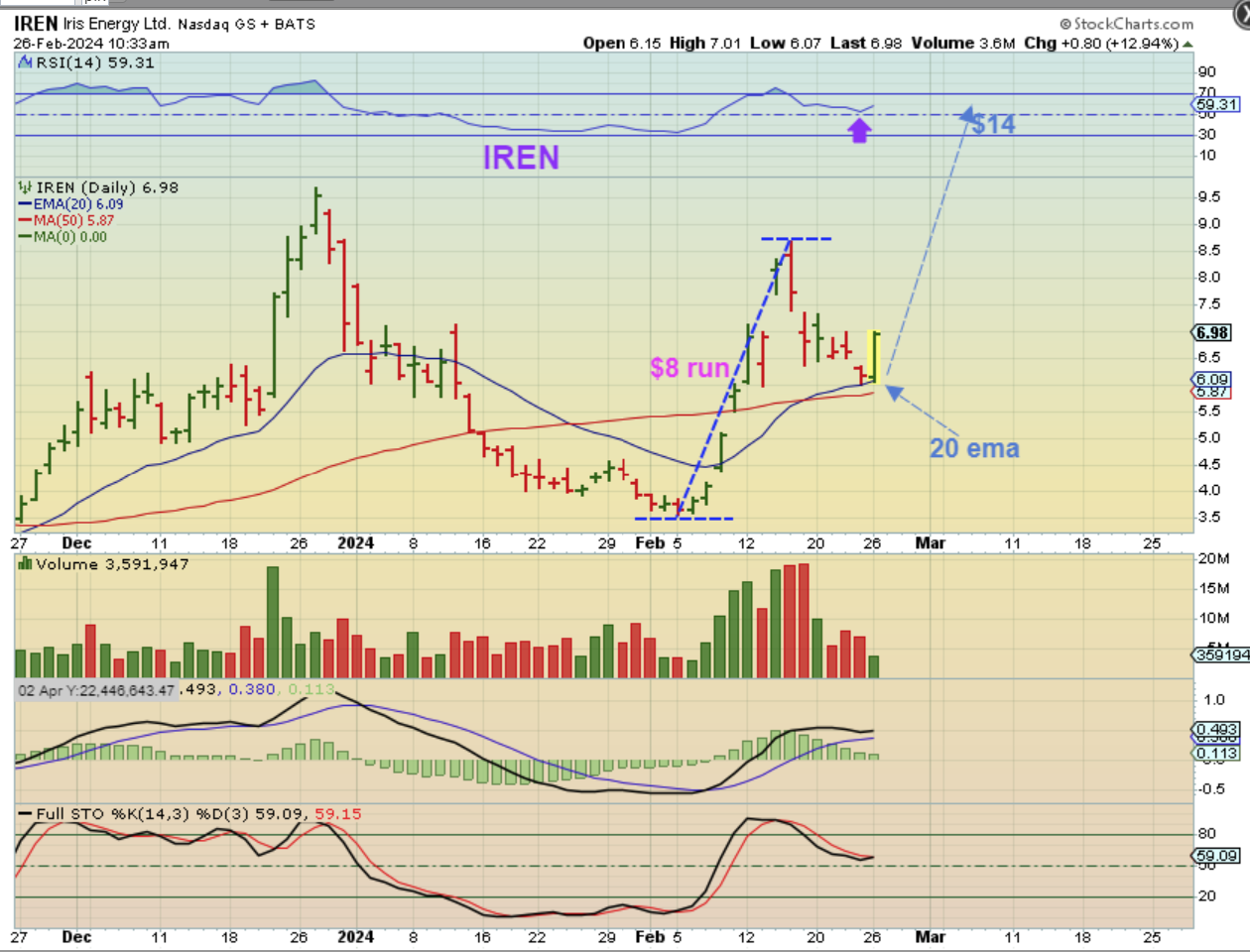This screenshot has height=952, width=1250.
Task: Click the 20M label on the volume axis
Action: tap(1213, 558)
